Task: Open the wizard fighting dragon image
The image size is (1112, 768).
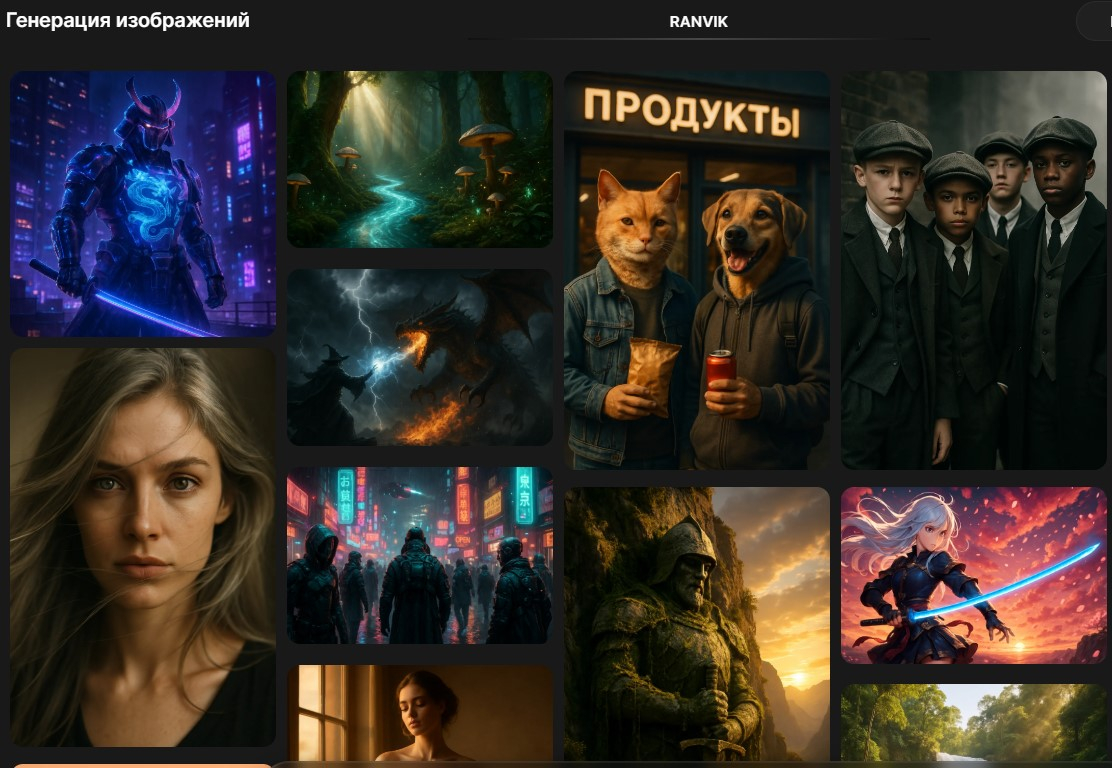Action: tap(420, 357)
